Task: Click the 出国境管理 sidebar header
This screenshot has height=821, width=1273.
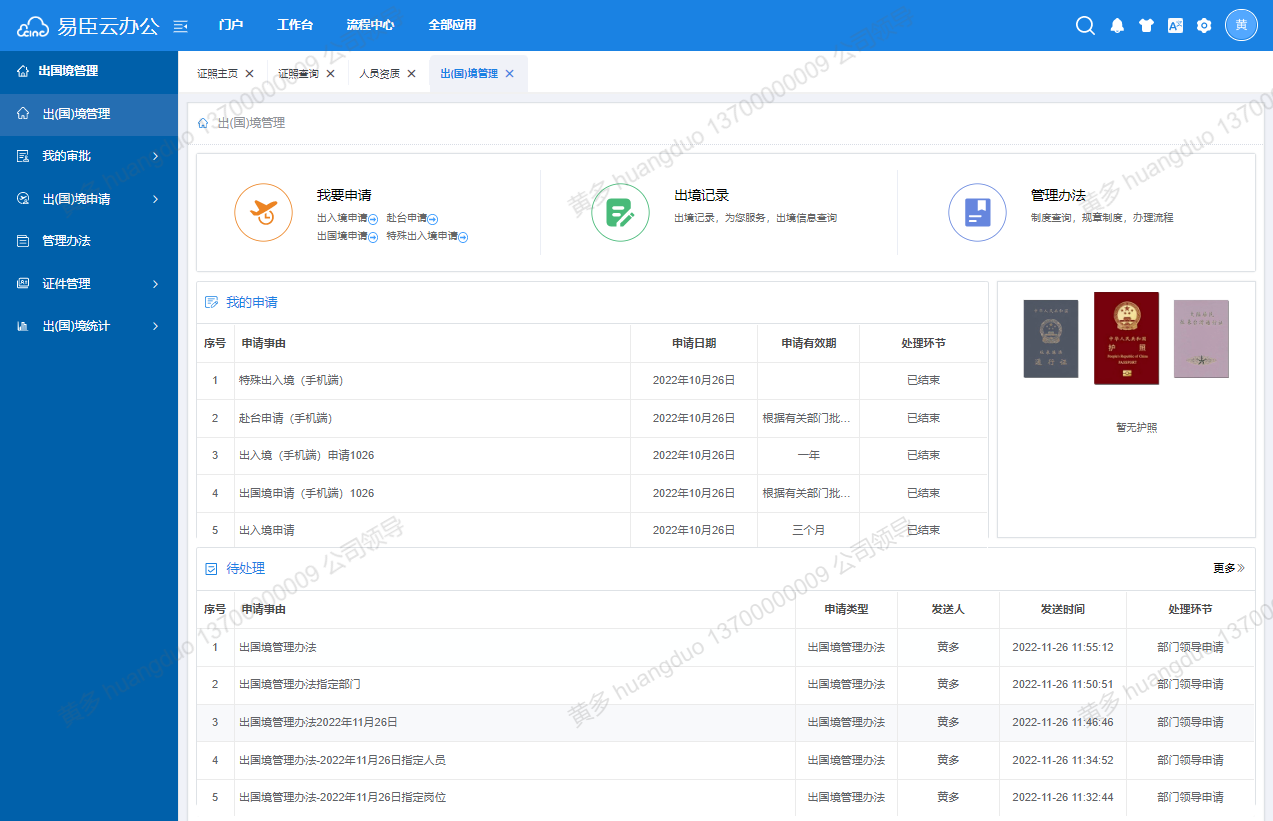Action: pos(68,71)
